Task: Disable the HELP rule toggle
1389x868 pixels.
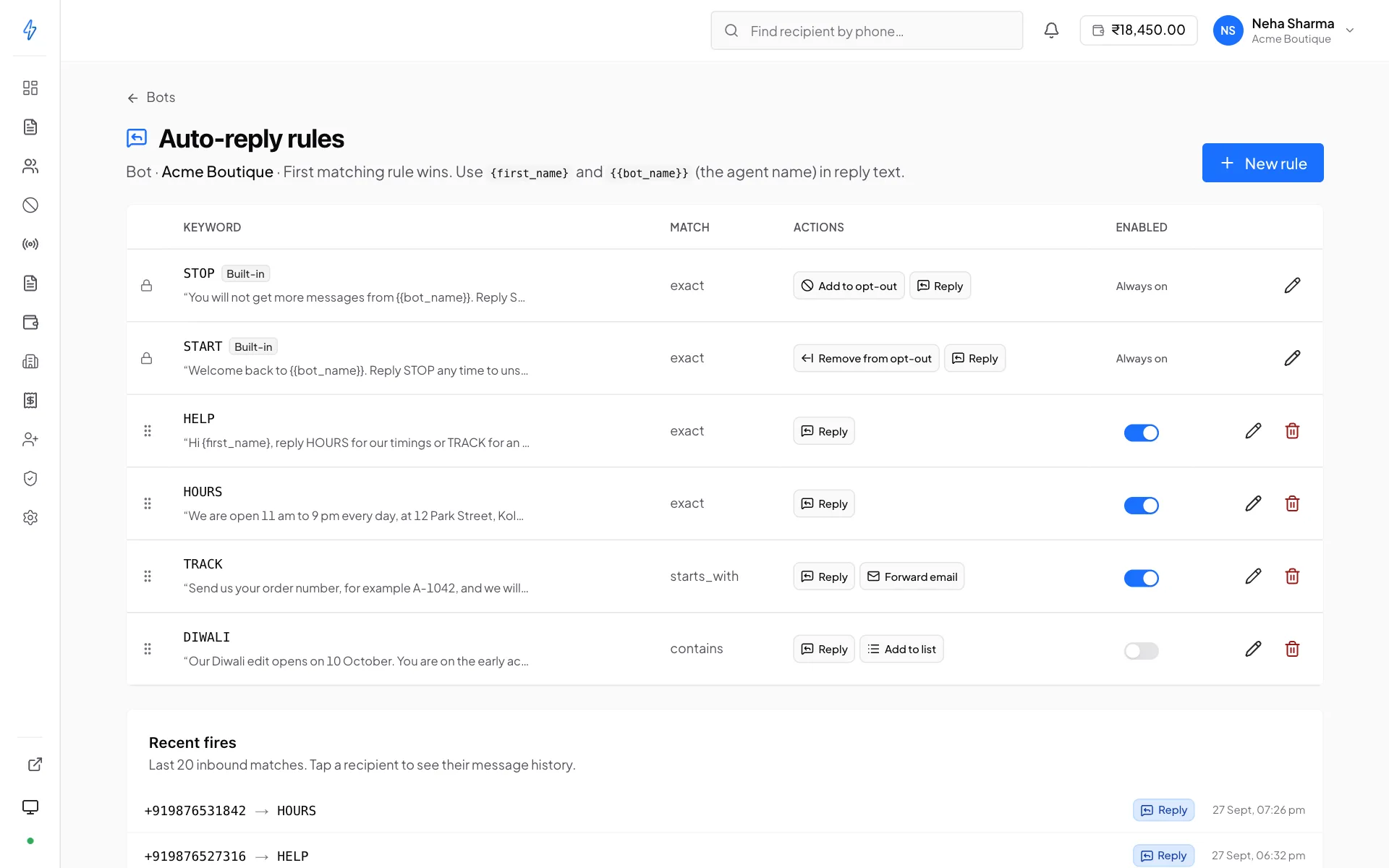Action: 1141,433
